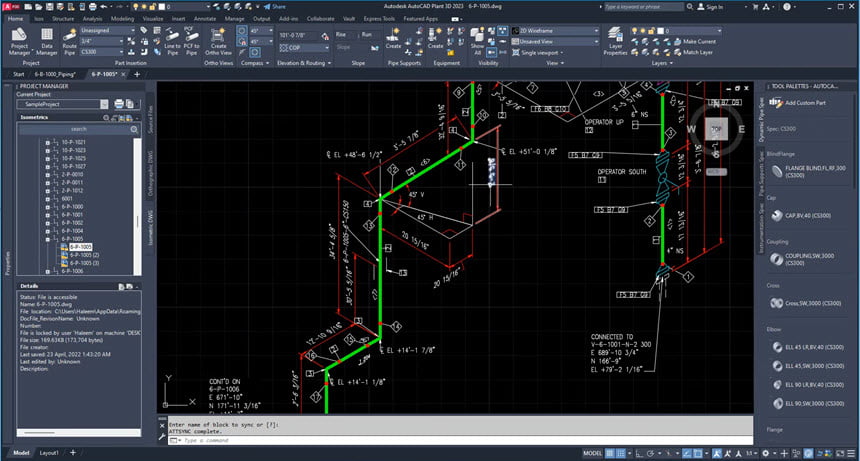Image resolution: width=860 pixels, height=461 pixels.
Task: Toggle the compass tolerance snap button
Action: point(242,42)
